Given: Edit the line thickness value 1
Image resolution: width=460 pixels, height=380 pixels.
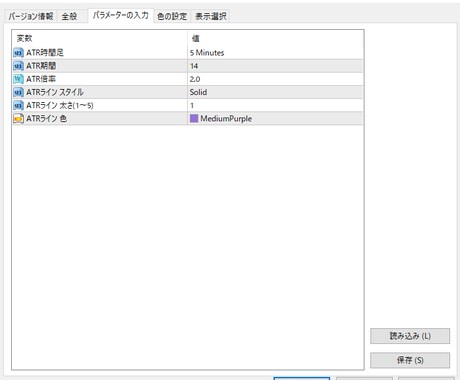Looking at the screenshot, I should coord(275,105).
